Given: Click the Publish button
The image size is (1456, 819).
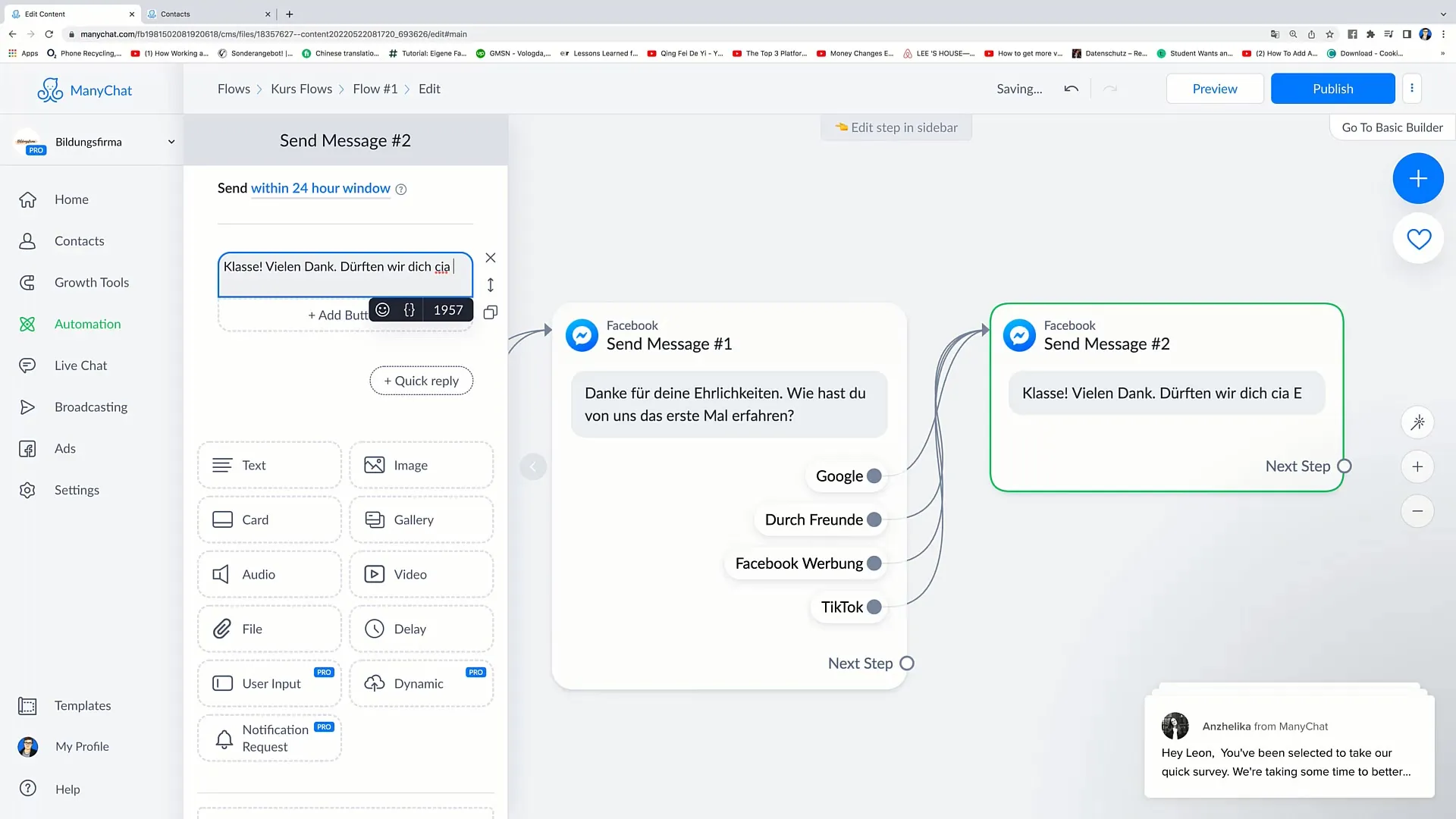Looking at the screenshot, I should (x=1332, y=89).
